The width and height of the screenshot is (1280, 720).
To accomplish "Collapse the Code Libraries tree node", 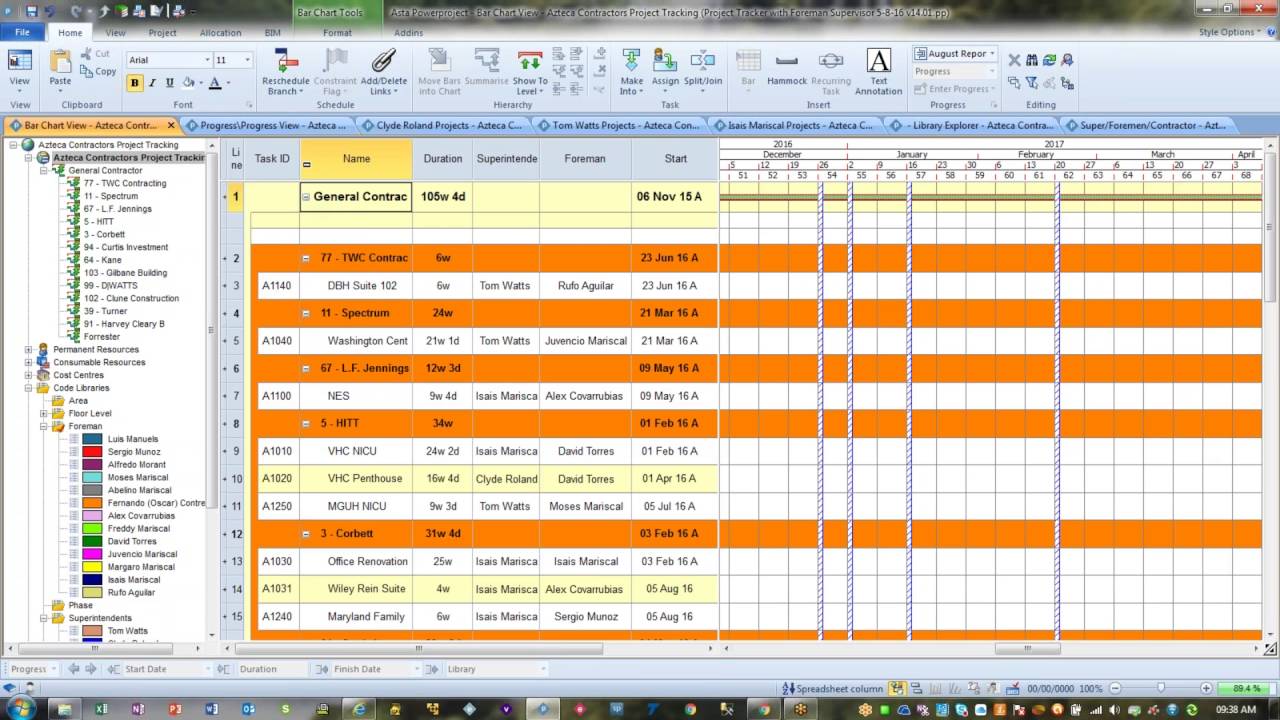I will (x=29, y=388).
